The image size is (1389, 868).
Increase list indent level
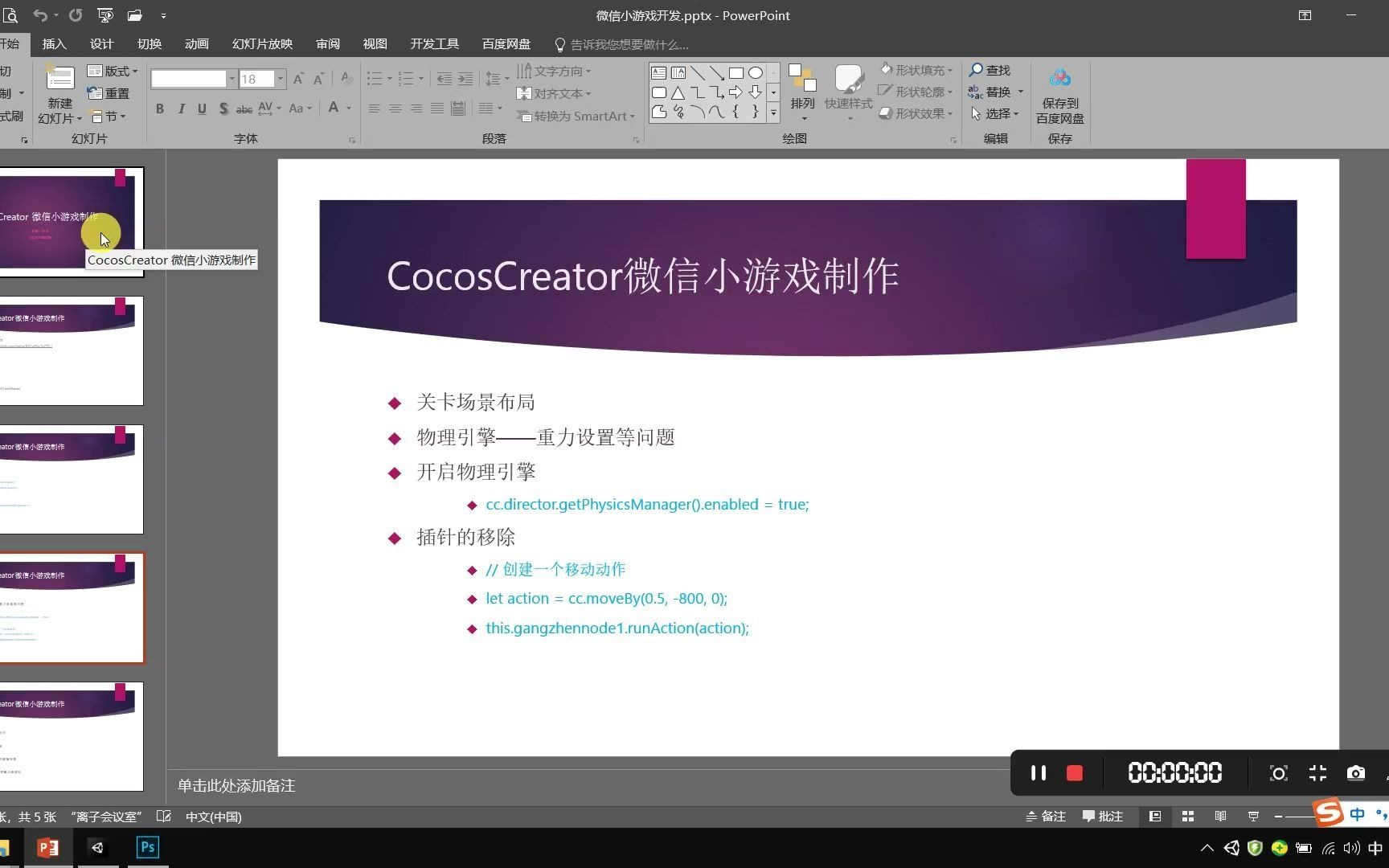[x=465, y=79]
